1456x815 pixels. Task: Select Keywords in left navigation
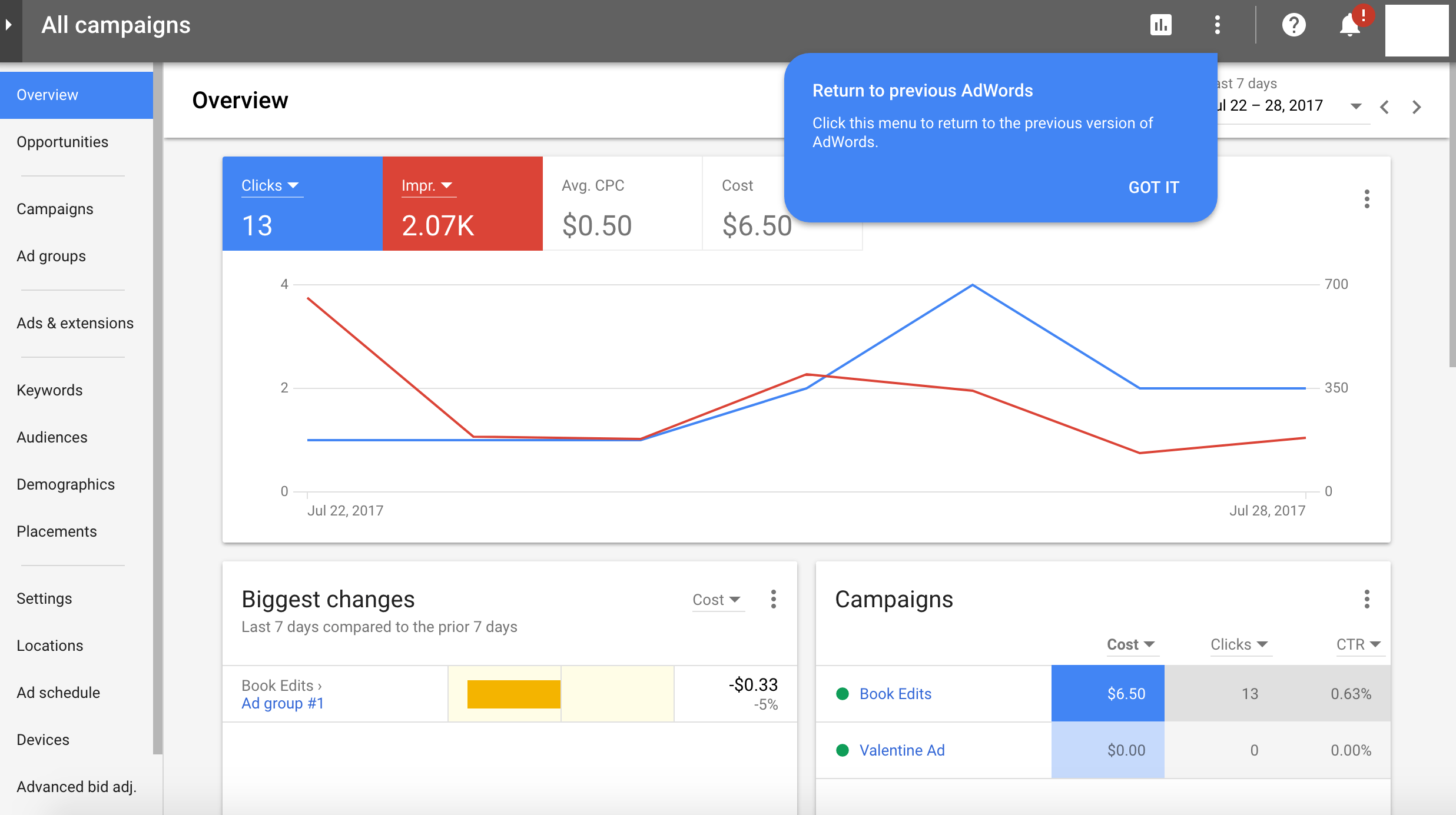tap(49, 390)
